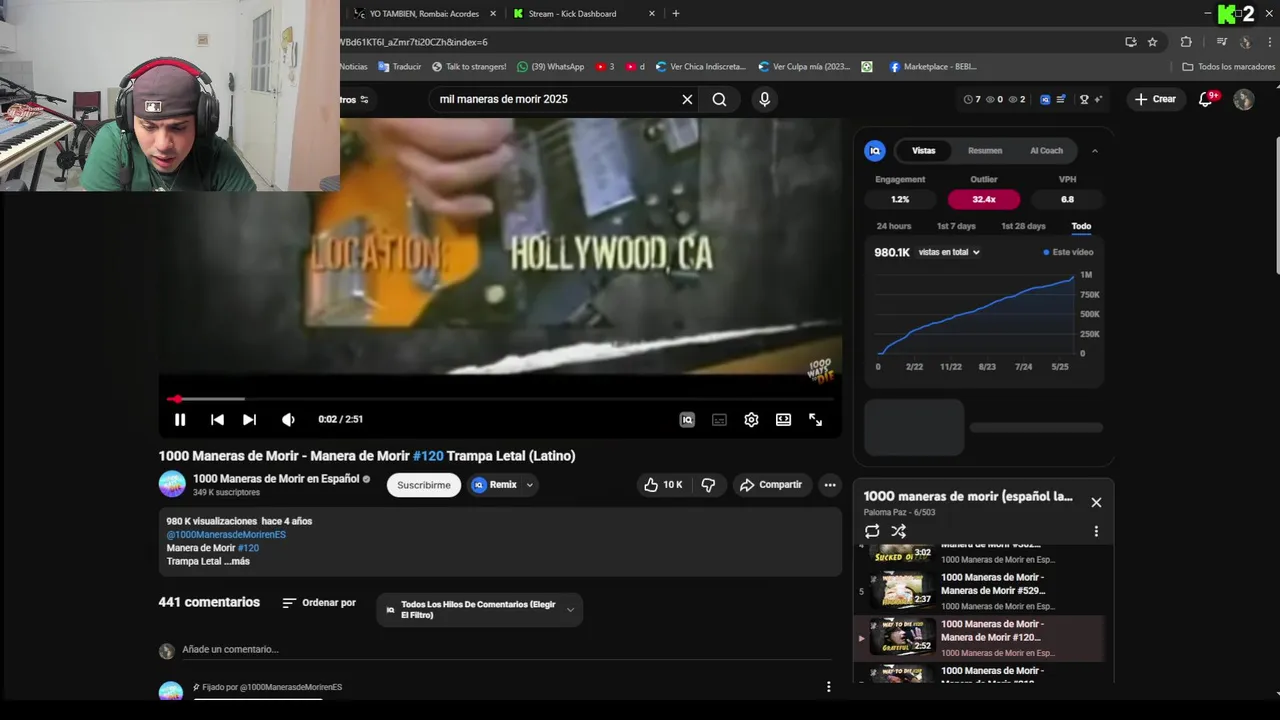Bookmark this page with star icon
1280x720 pixels.
click(x=1152, y=42)
